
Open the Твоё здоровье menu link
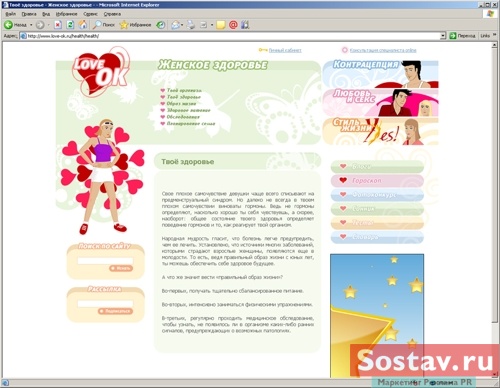pyautogui.click(x=184, y=97)
